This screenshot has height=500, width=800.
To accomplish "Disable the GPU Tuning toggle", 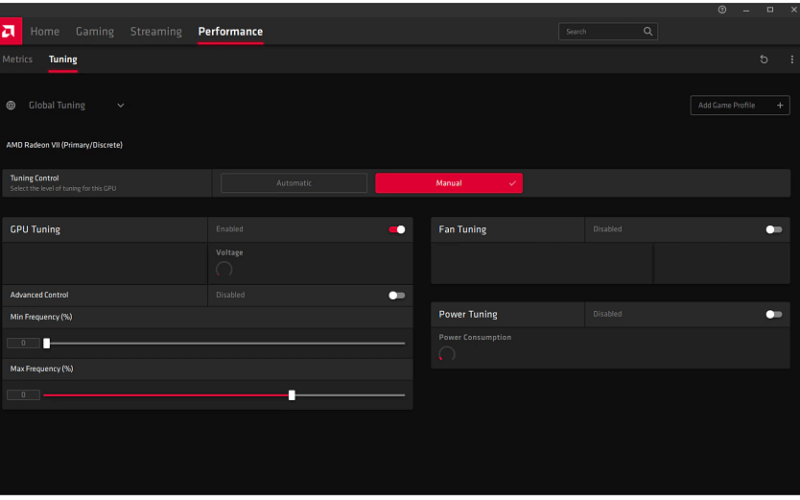I will 397,230.
